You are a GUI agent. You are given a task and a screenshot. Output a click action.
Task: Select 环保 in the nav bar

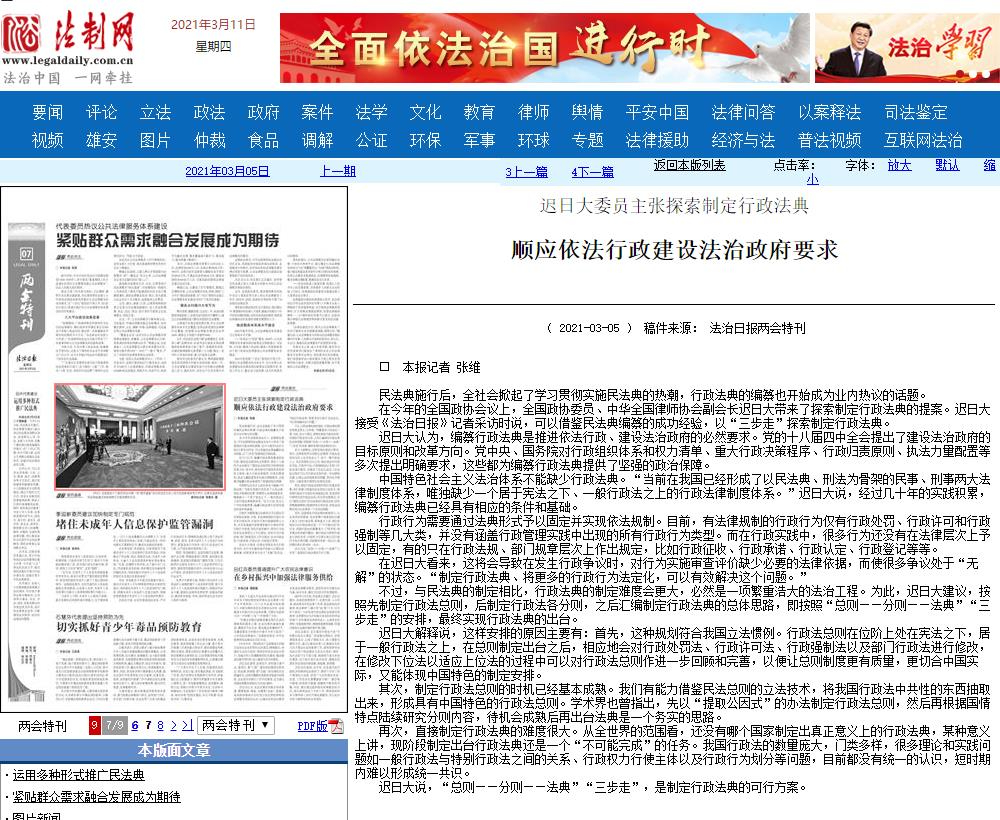(x=425, y=140)
